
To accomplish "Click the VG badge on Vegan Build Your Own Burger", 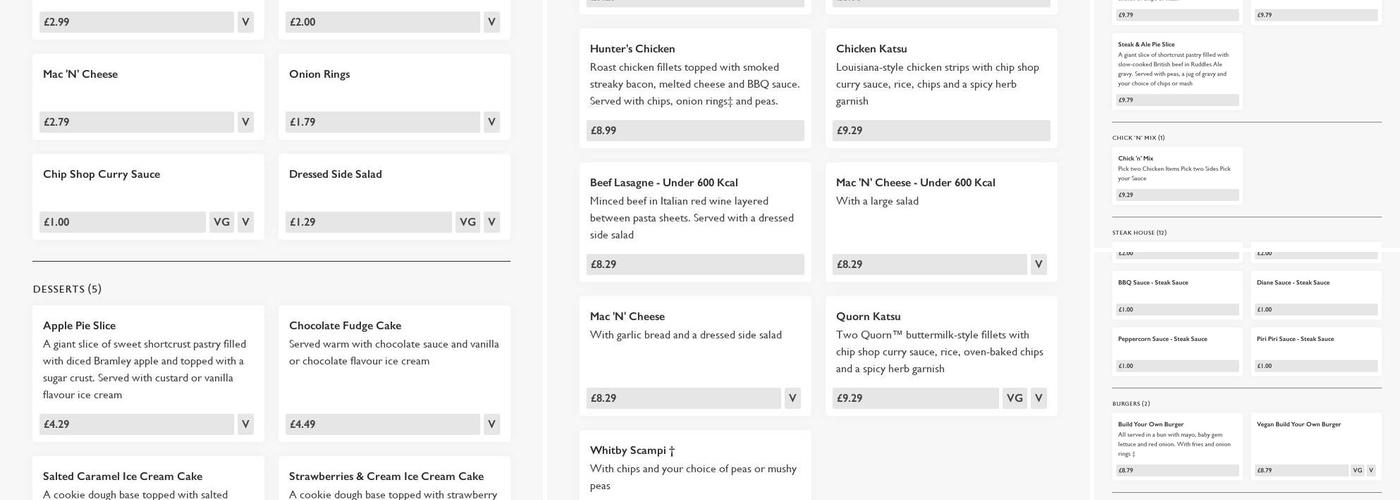I will pos(1357,470).
